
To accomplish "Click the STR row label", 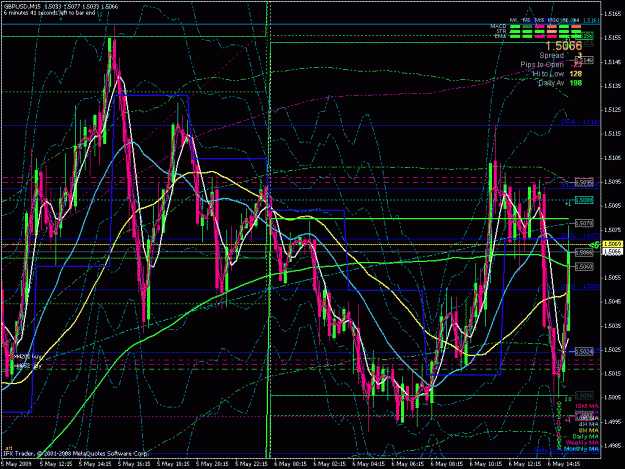I will [x=501, y=31].
